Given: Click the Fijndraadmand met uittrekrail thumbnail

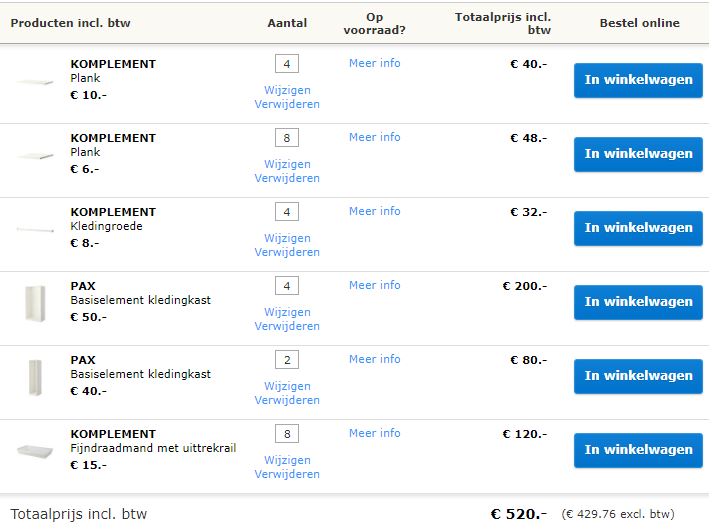Looking at the screenshot, I should pos(34,451).
